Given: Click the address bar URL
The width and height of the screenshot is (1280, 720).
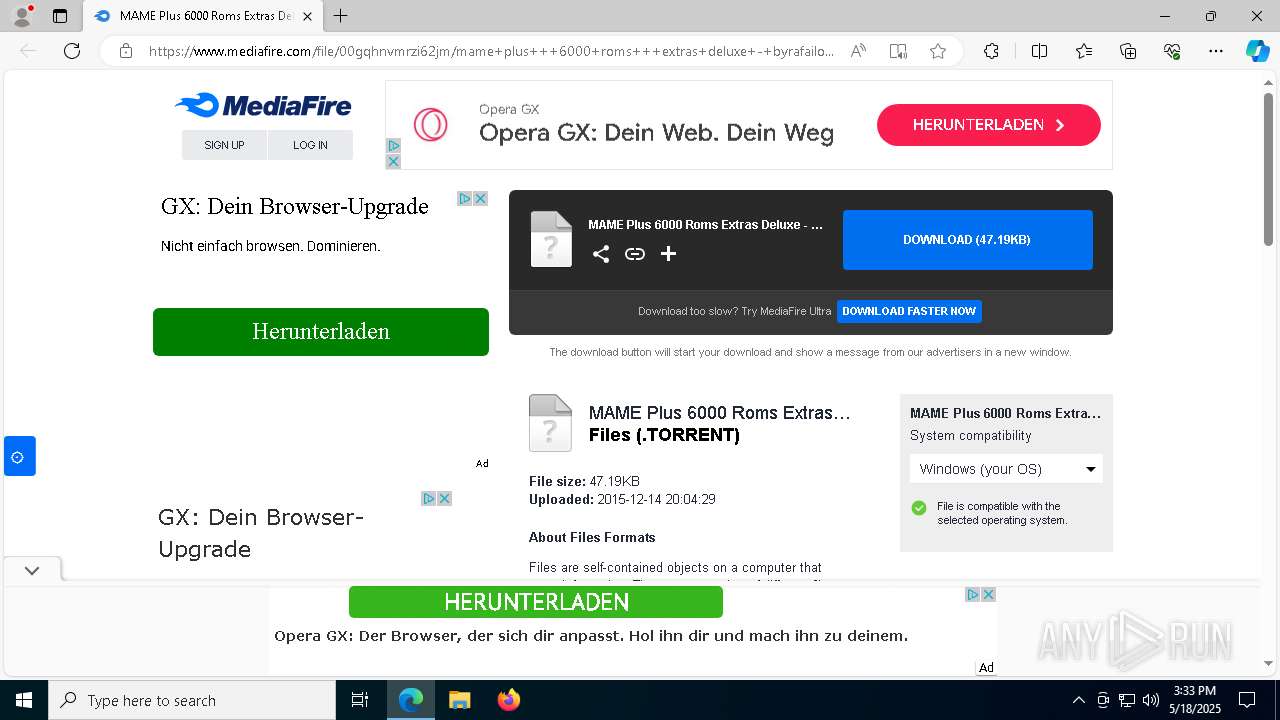Looking at the screenshot, I should (x=491, y=51).
